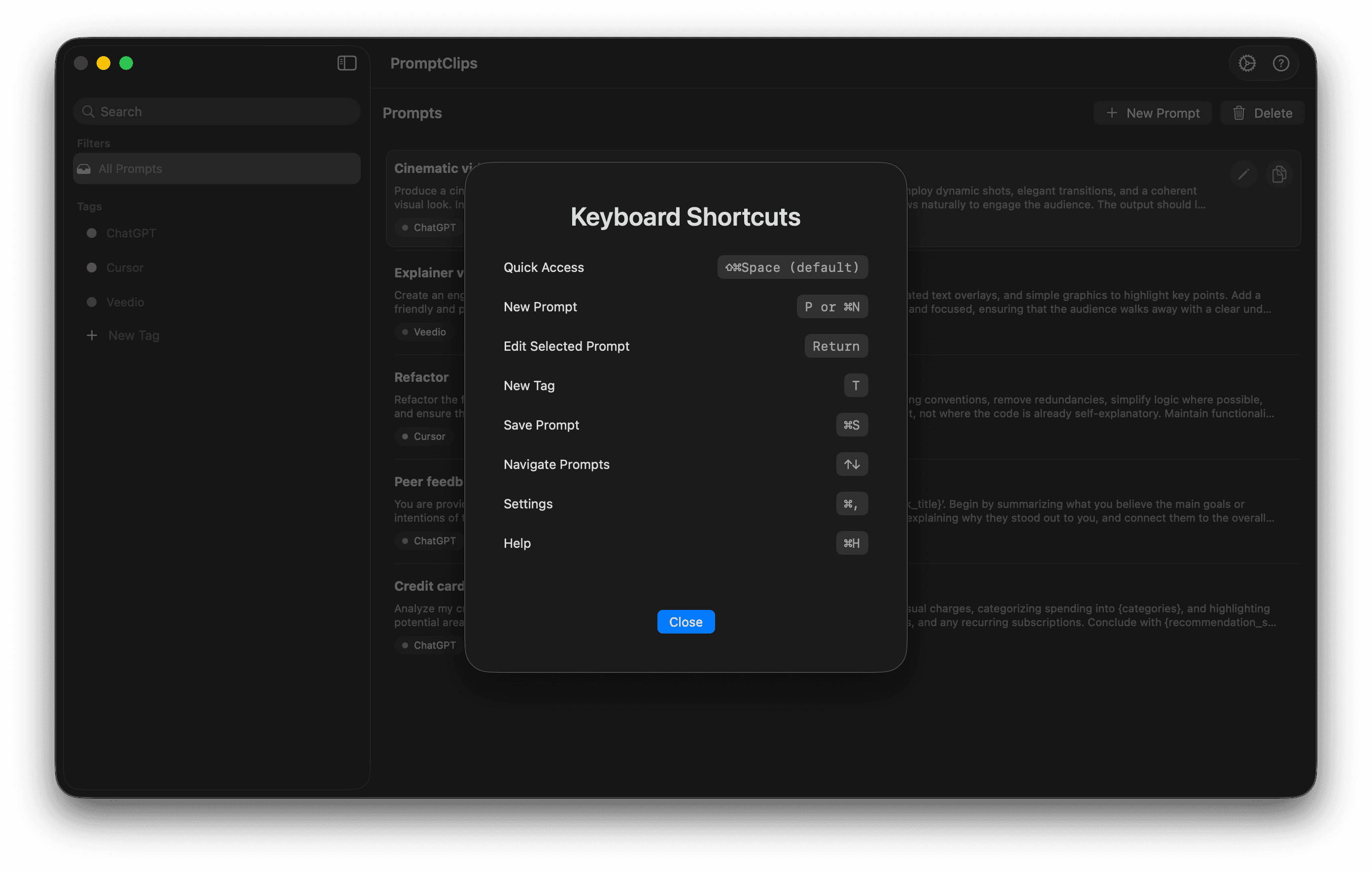Click the Cursor tag chip on Refactor
This screenshot has height=871, width=1372.
(x=423, y=436)
